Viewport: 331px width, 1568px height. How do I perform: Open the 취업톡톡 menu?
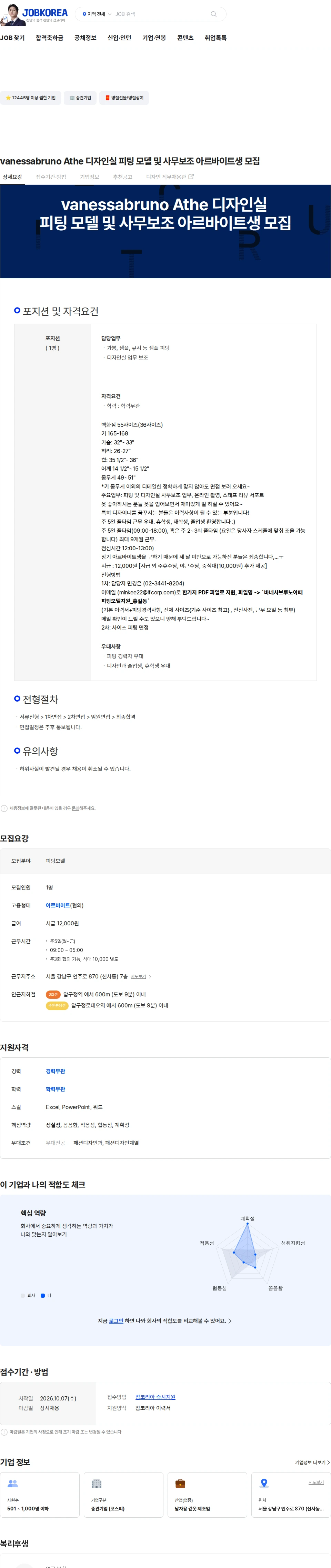(x=215, y=38)
